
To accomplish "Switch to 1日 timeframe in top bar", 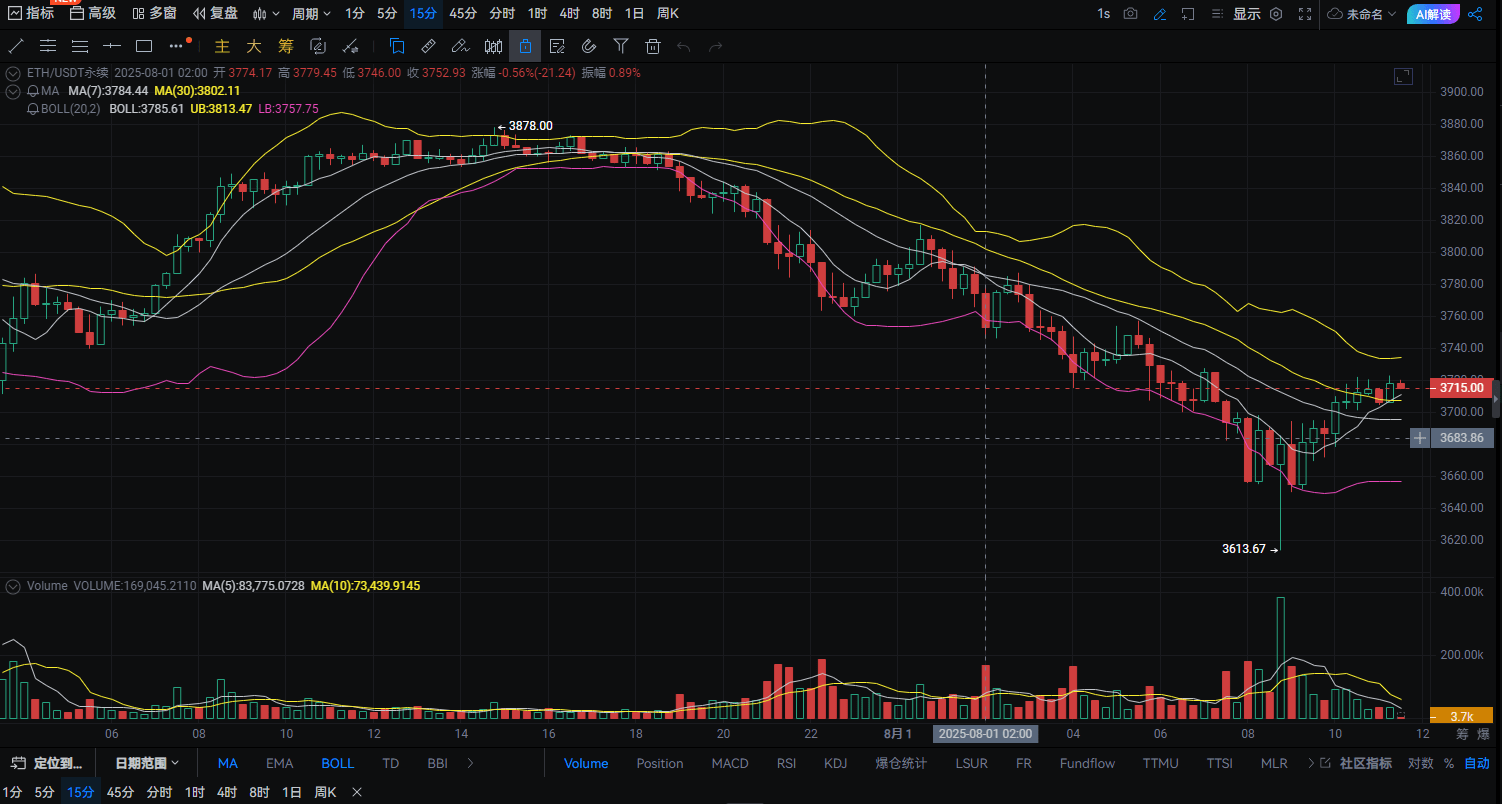I will [x=634, y=14].
